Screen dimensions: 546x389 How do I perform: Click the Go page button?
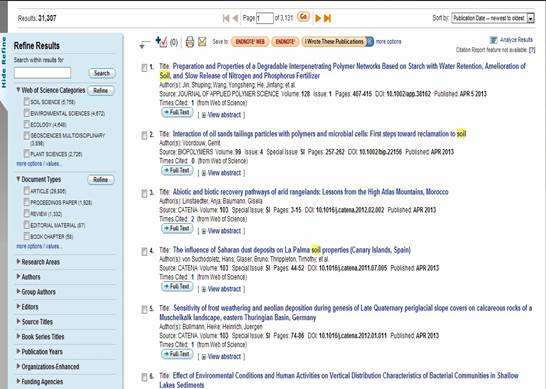303,17
